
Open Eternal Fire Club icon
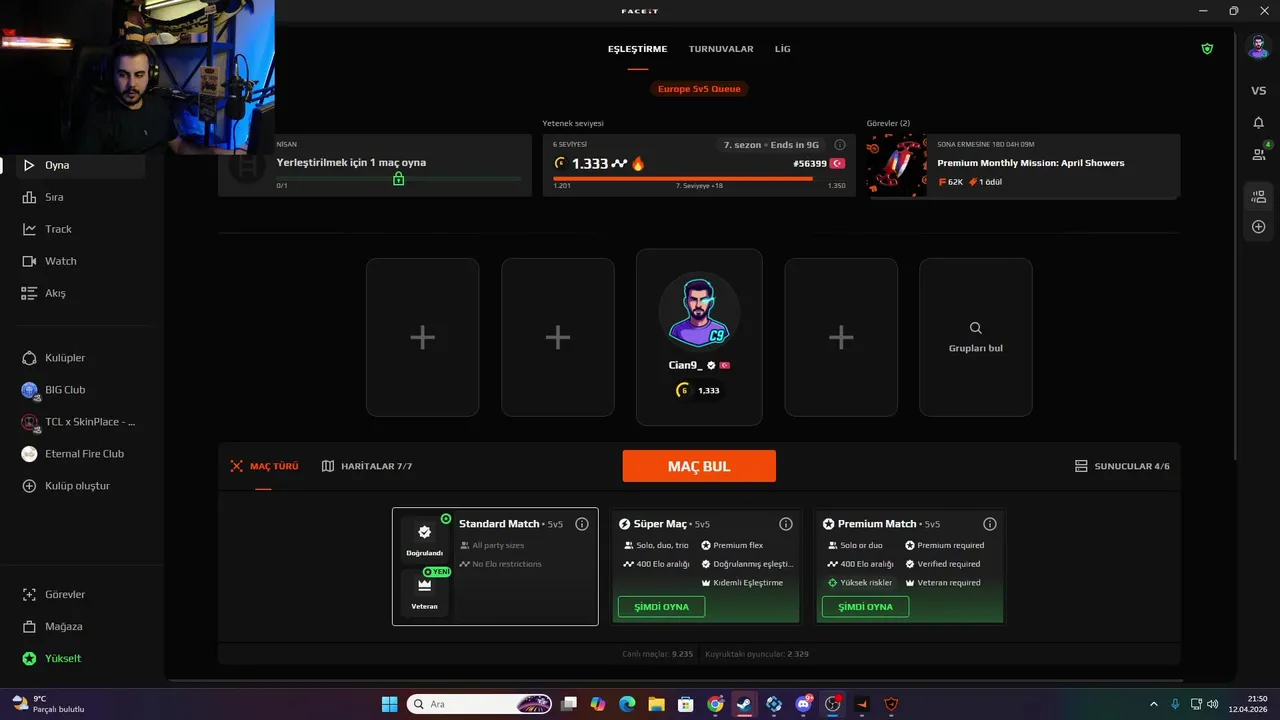[29, 454]
